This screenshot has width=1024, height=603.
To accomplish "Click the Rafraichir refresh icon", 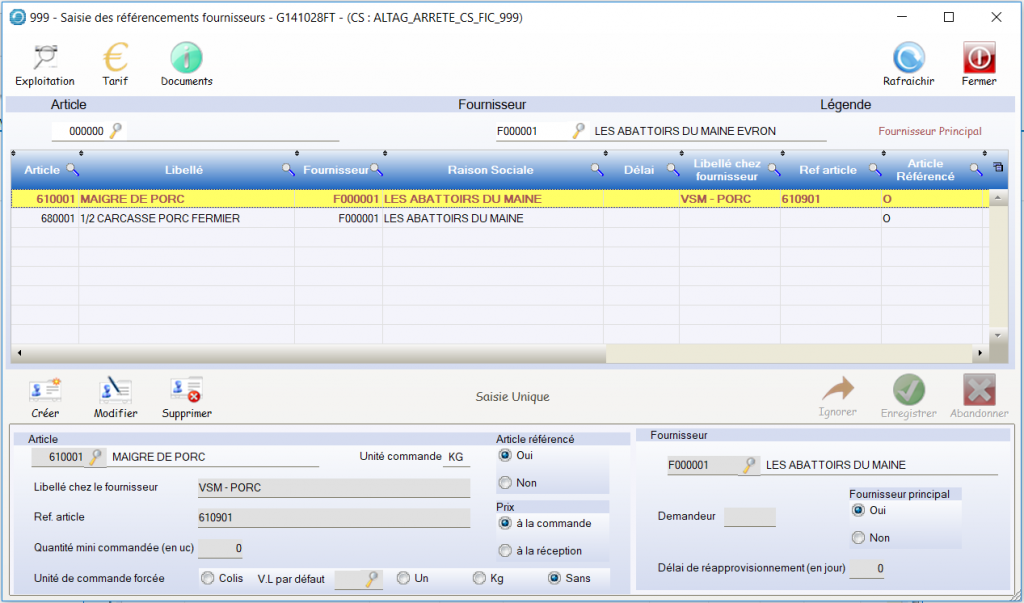I will [908, 58].
